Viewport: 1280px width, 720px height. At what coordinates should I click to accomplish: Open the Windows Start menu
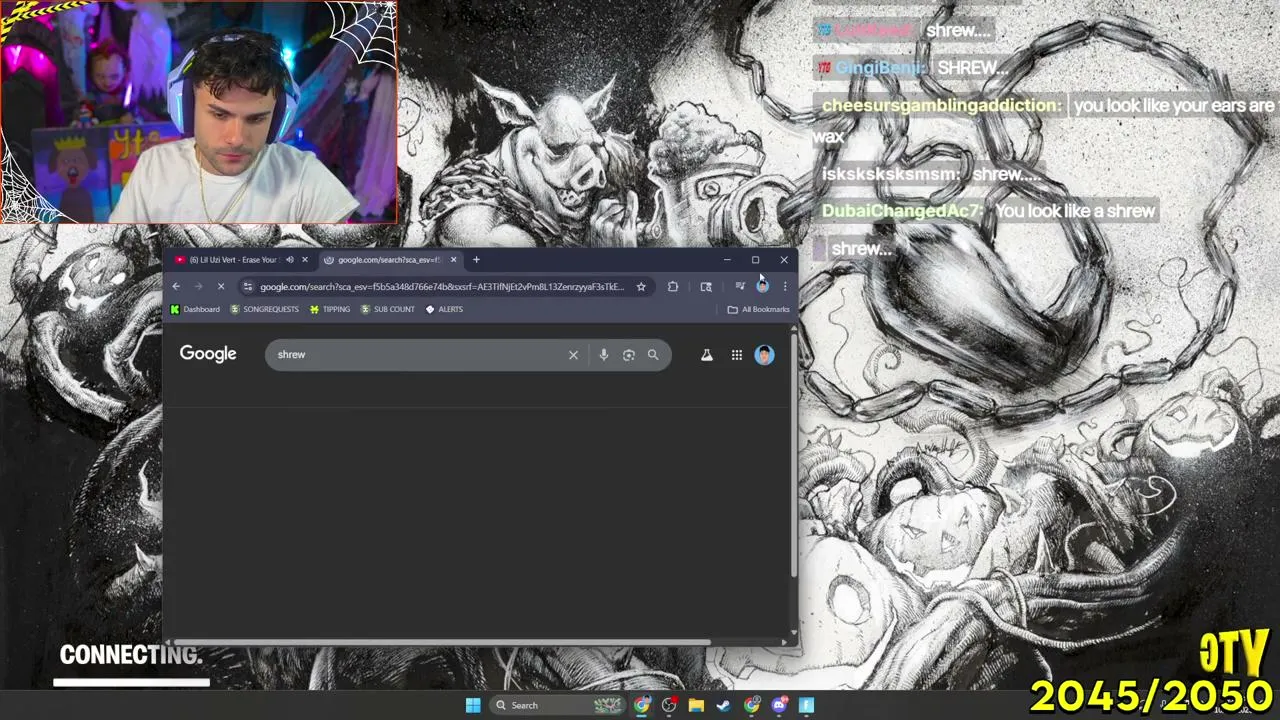tap(473, 705)
